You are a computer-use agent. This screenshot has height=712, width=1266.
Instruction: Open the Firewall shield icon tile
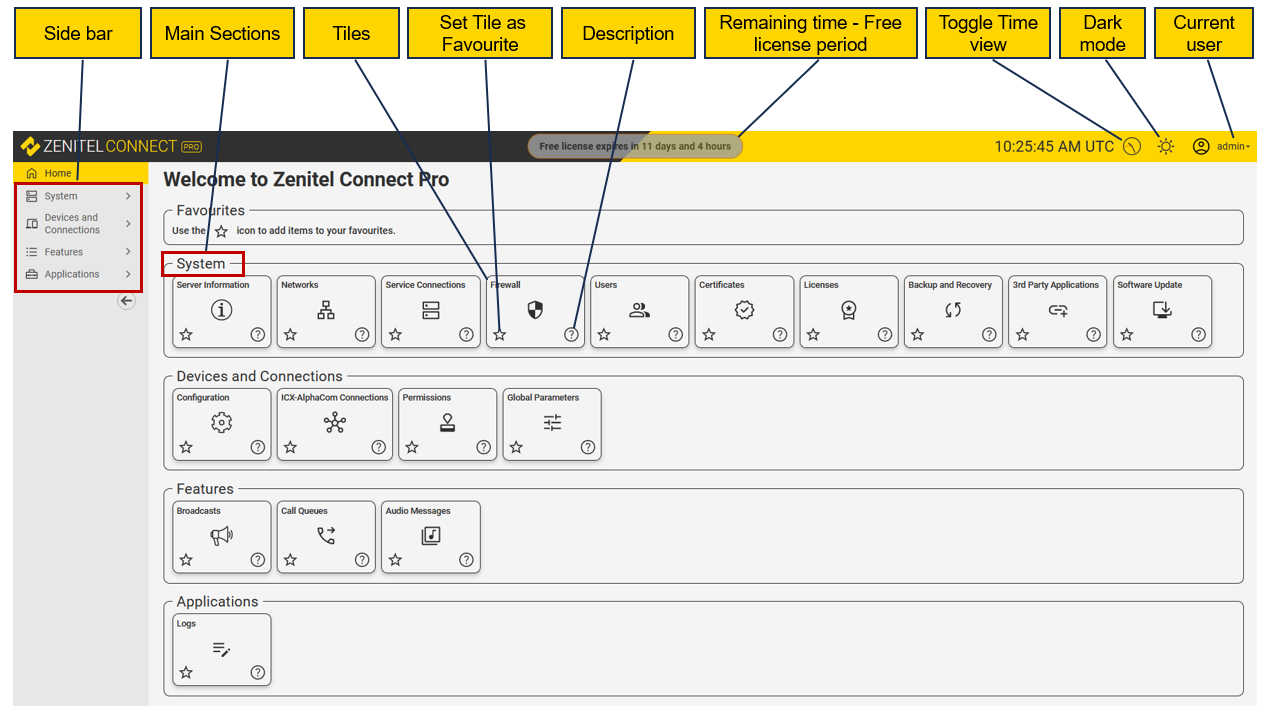coord(535,310)
